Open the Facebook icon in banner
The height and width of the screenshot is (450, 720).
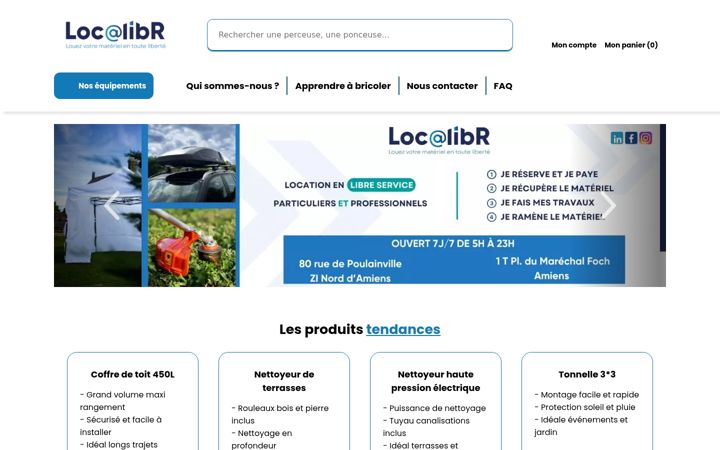coord(631,138)
